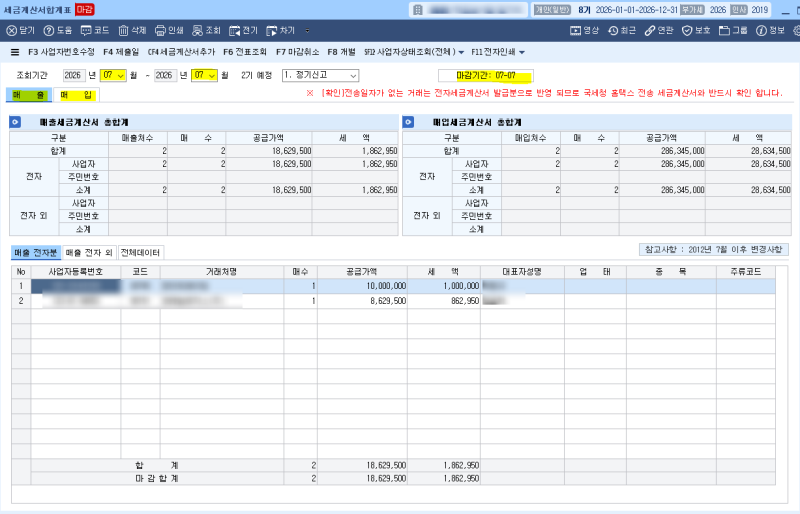
Task: Open the hamburger menu icon
Action: pos(15,52)
